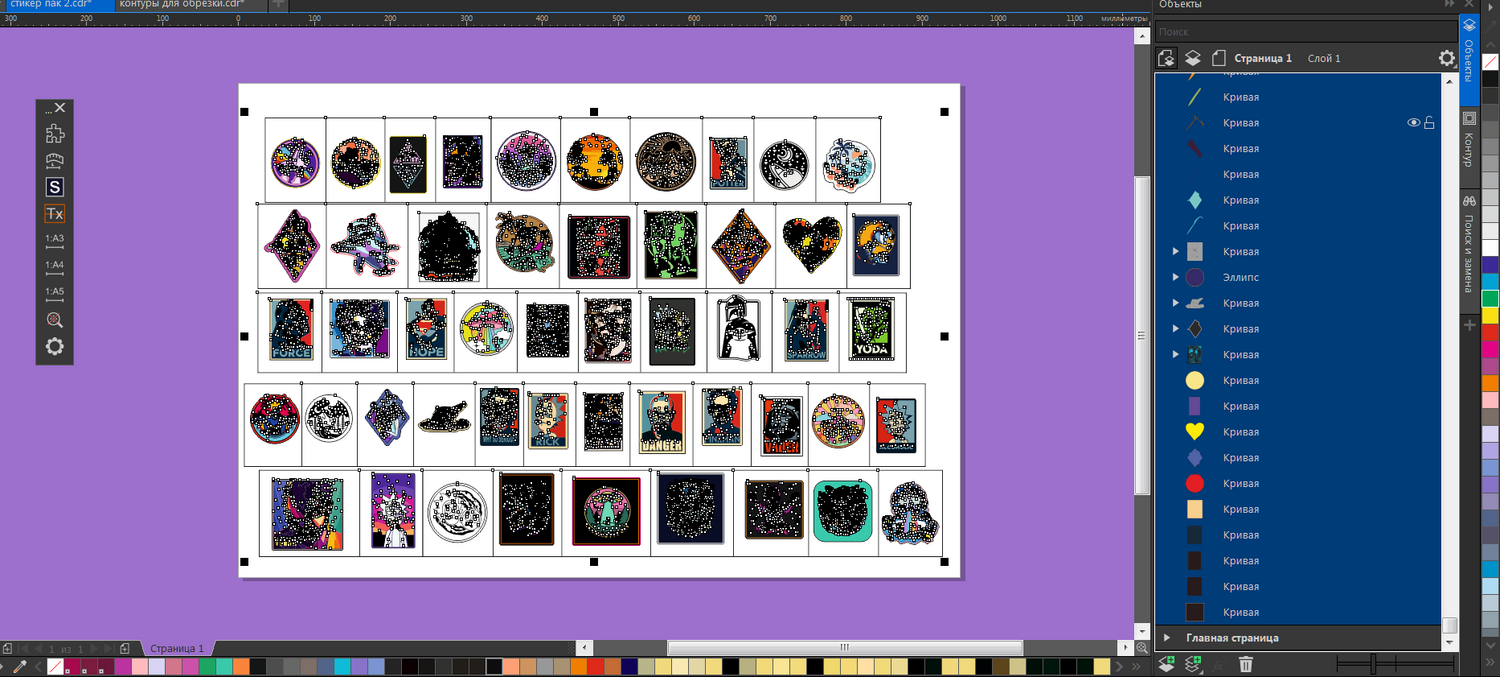Expand the Главная страница section

pos(1166,638)
